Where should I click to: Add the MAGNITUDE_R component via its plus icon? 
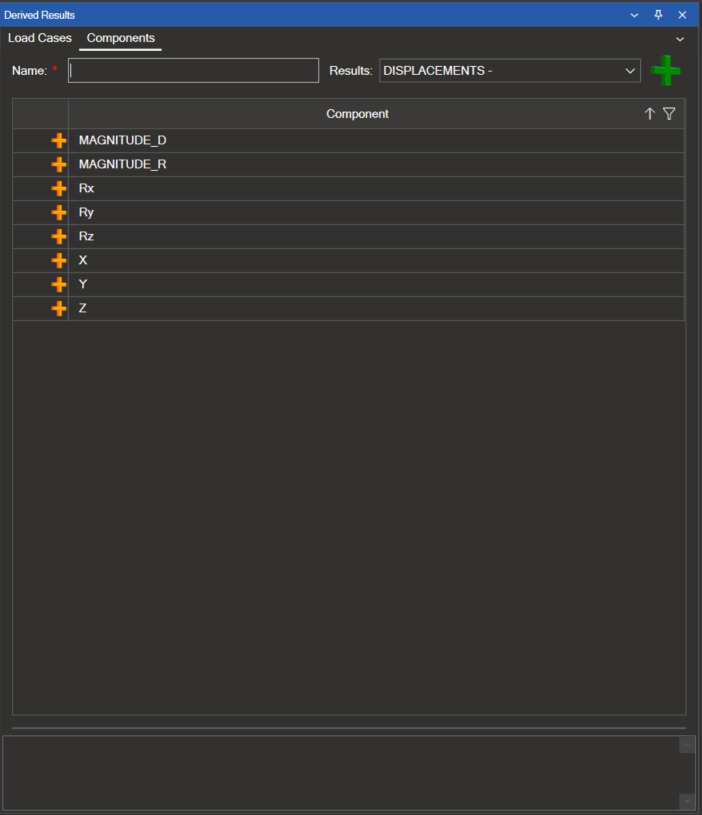pos(59,165)
